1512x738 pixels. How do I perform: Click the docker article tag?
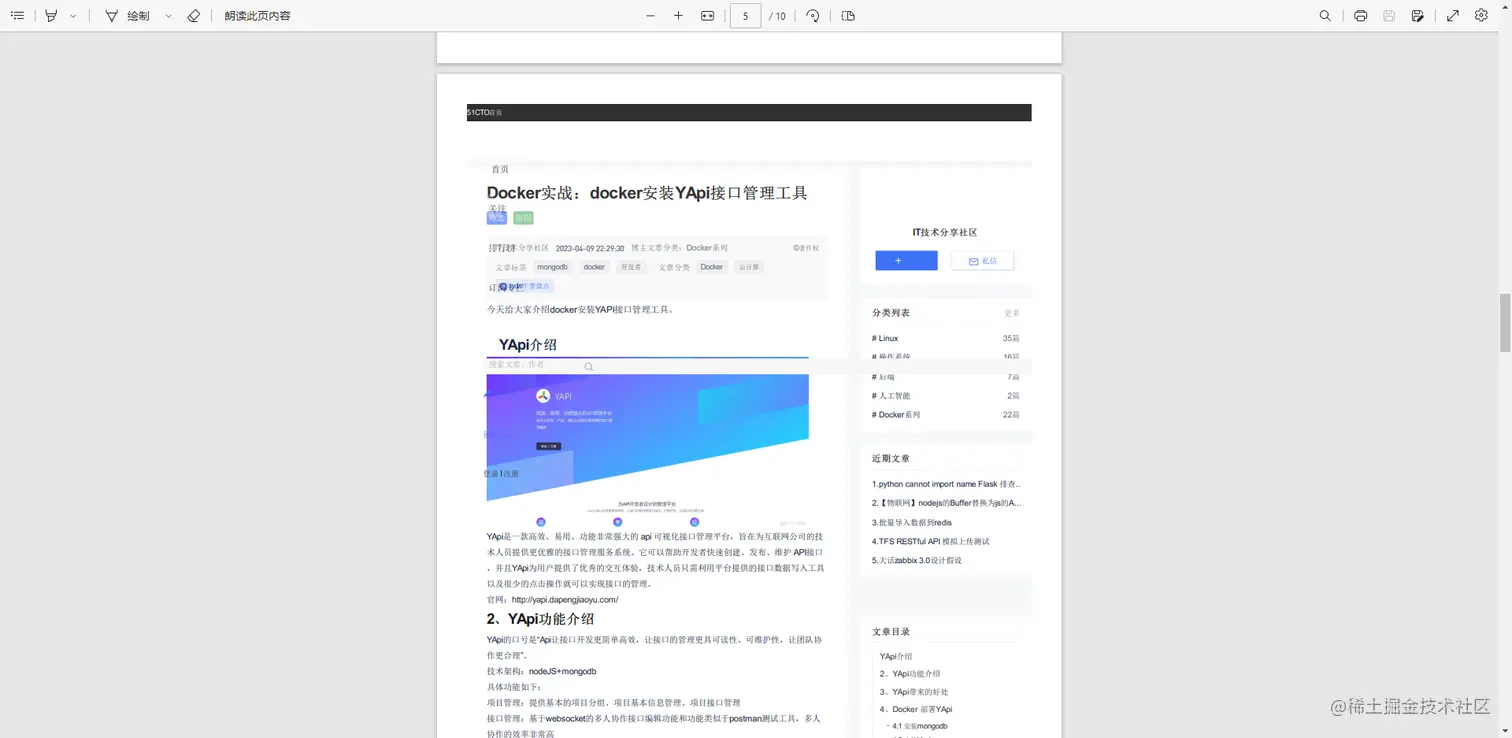coord(594,267)
